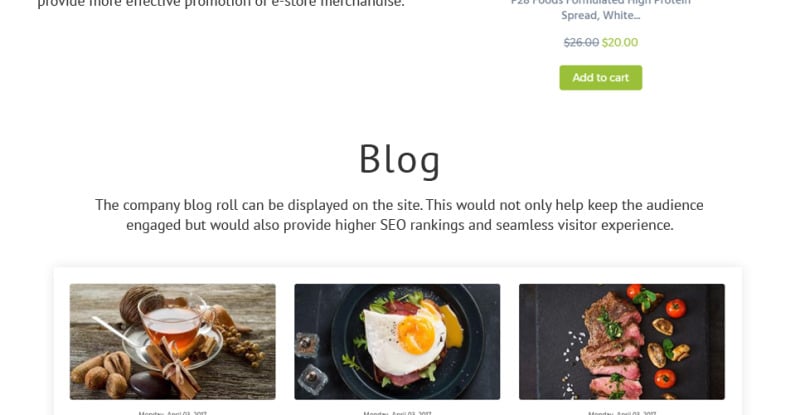The height and width of the screenshot is (415, 800).
Task: Open the sliced steak blog post thumbnail
Action: point(621,341)
